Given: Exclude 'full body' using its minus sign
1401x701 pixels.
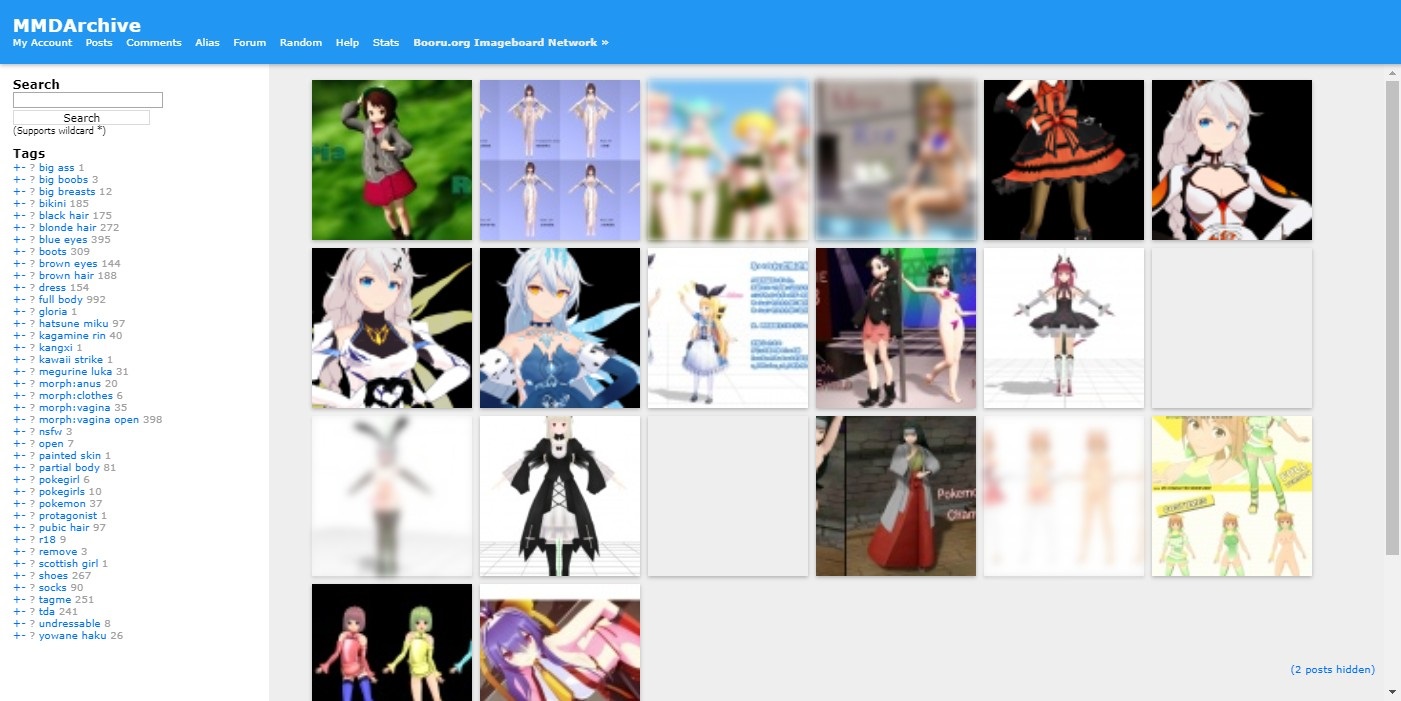Looking at the screenshot, I should pyautogui.click(x=23, y=300).
